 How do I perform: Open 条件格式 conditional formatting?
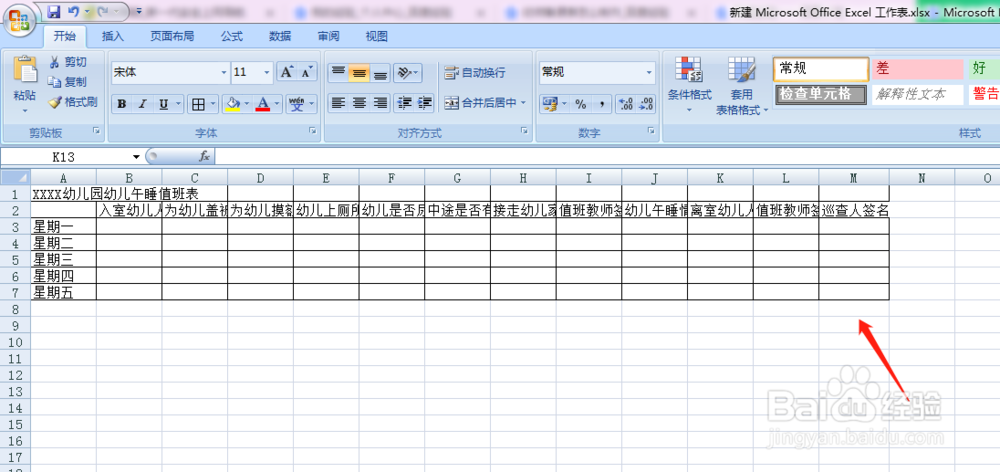click(x=689, y=85)
